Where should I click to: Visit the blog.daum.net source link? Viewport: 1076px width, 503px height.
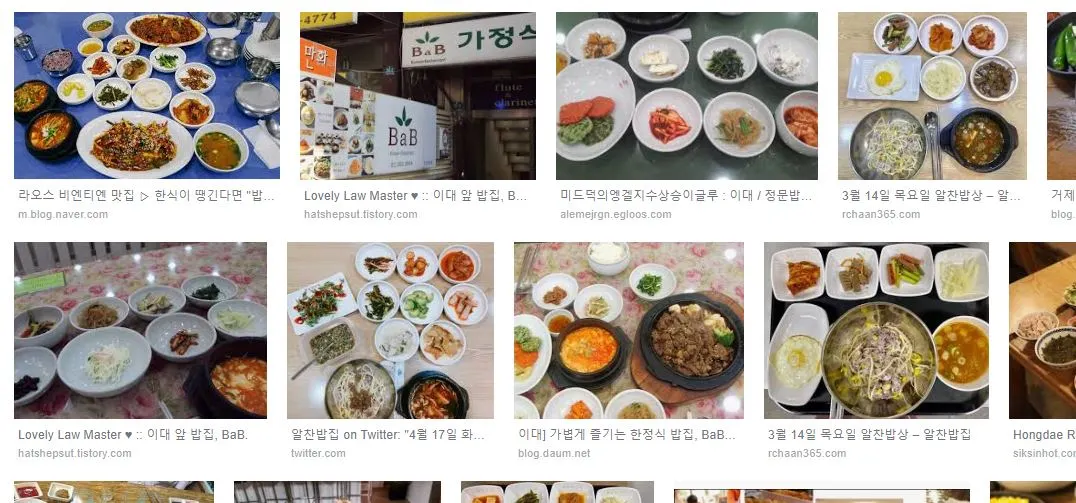[x=554, y=453]
